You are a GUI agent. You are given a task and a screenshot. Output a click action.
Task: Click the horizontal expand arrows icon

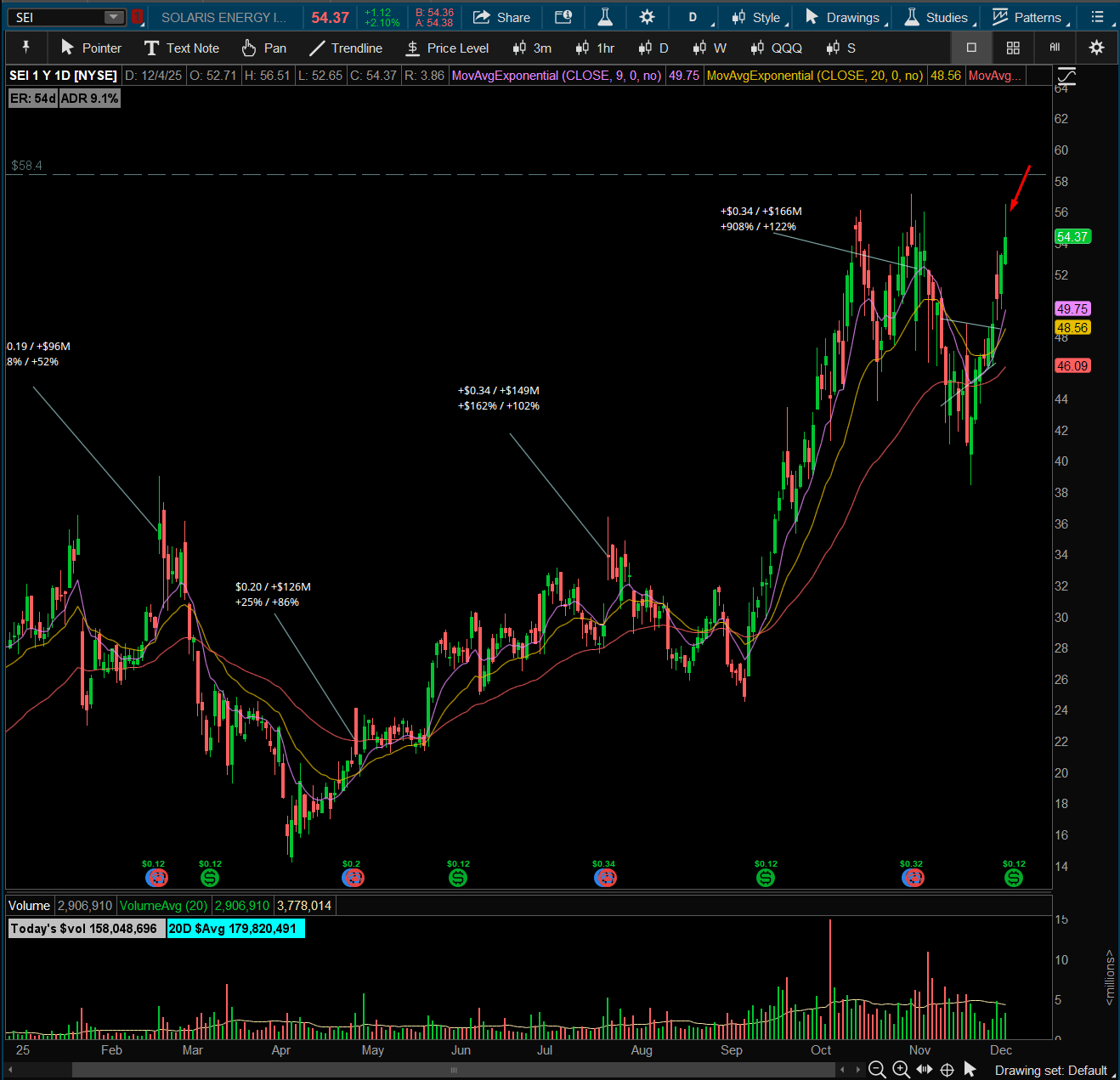point(924,1070)
